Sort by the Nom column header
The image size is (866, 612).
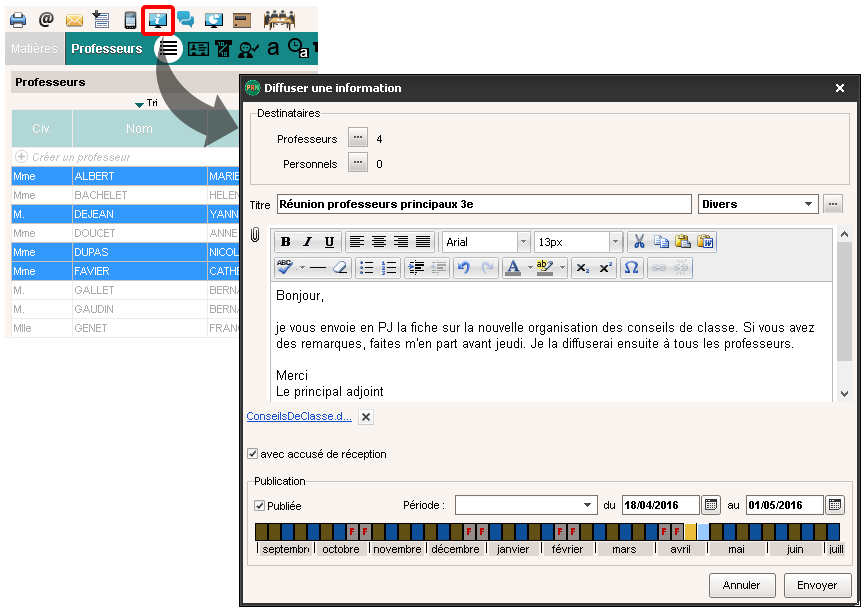coord(139,129)
